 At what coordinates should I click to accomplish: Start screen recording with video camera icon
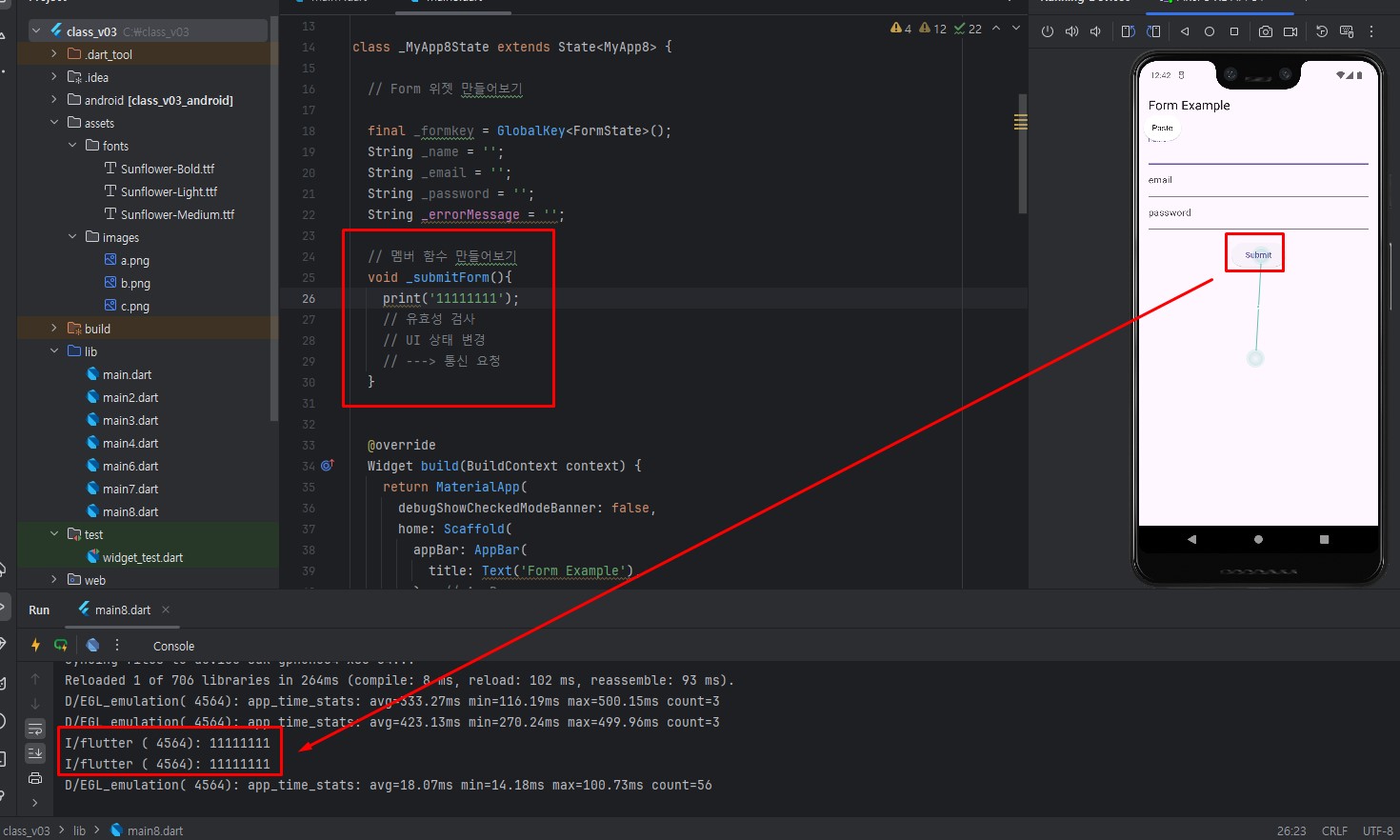coord(1290,31)
